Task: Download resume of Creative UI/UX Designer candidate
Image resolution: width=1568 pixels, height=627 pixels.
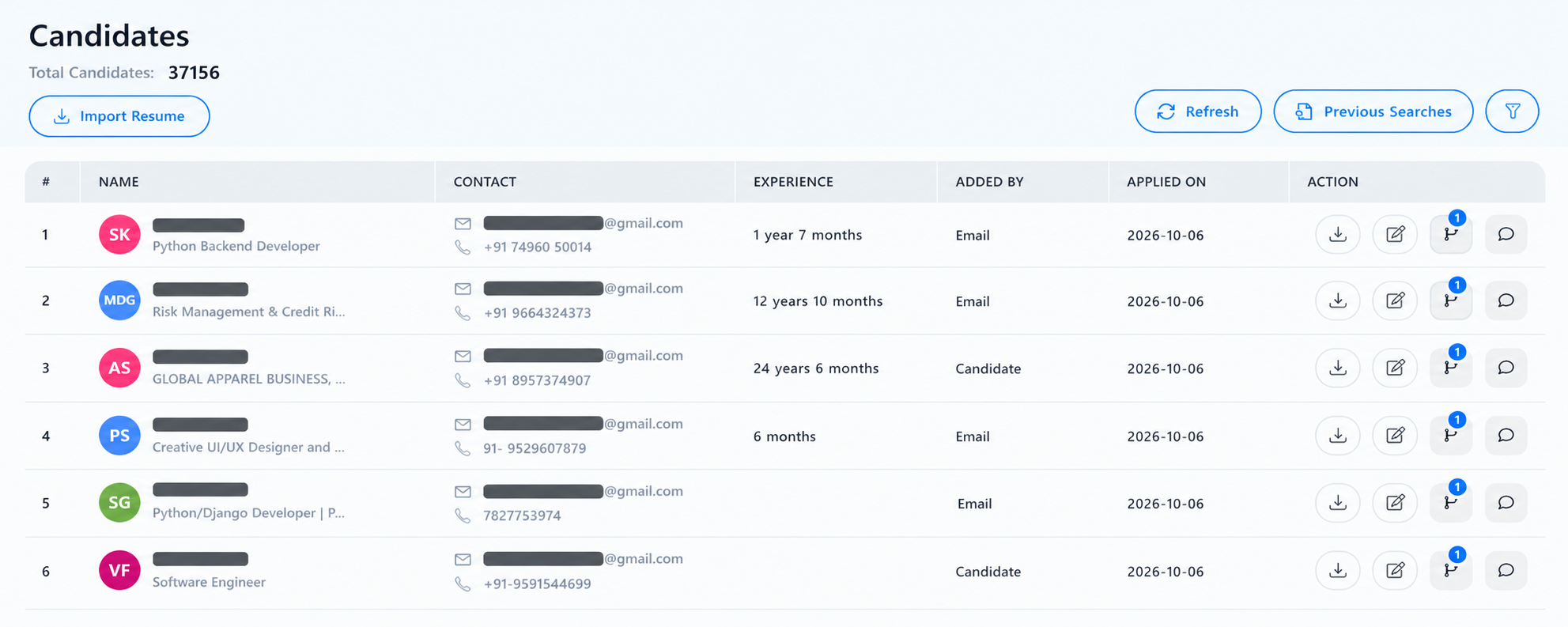Action: click(x=1338, y=436)
